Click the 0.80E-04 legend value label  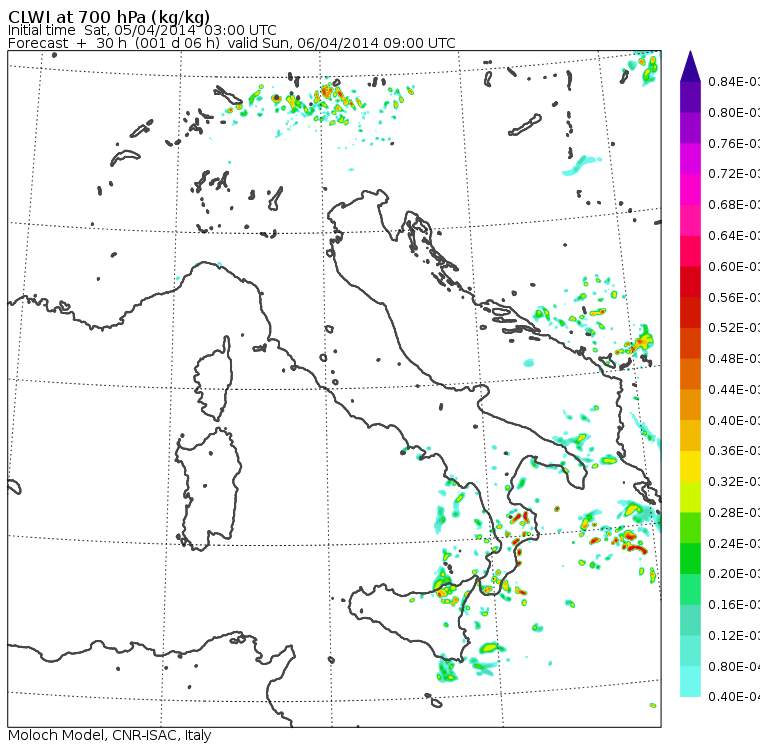point(734,667)
